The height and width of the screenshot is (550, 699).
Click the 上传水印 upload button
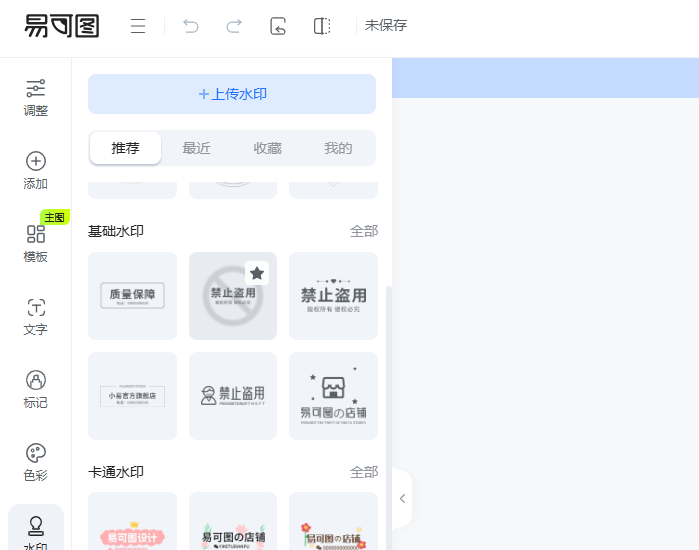click(232, 94)
